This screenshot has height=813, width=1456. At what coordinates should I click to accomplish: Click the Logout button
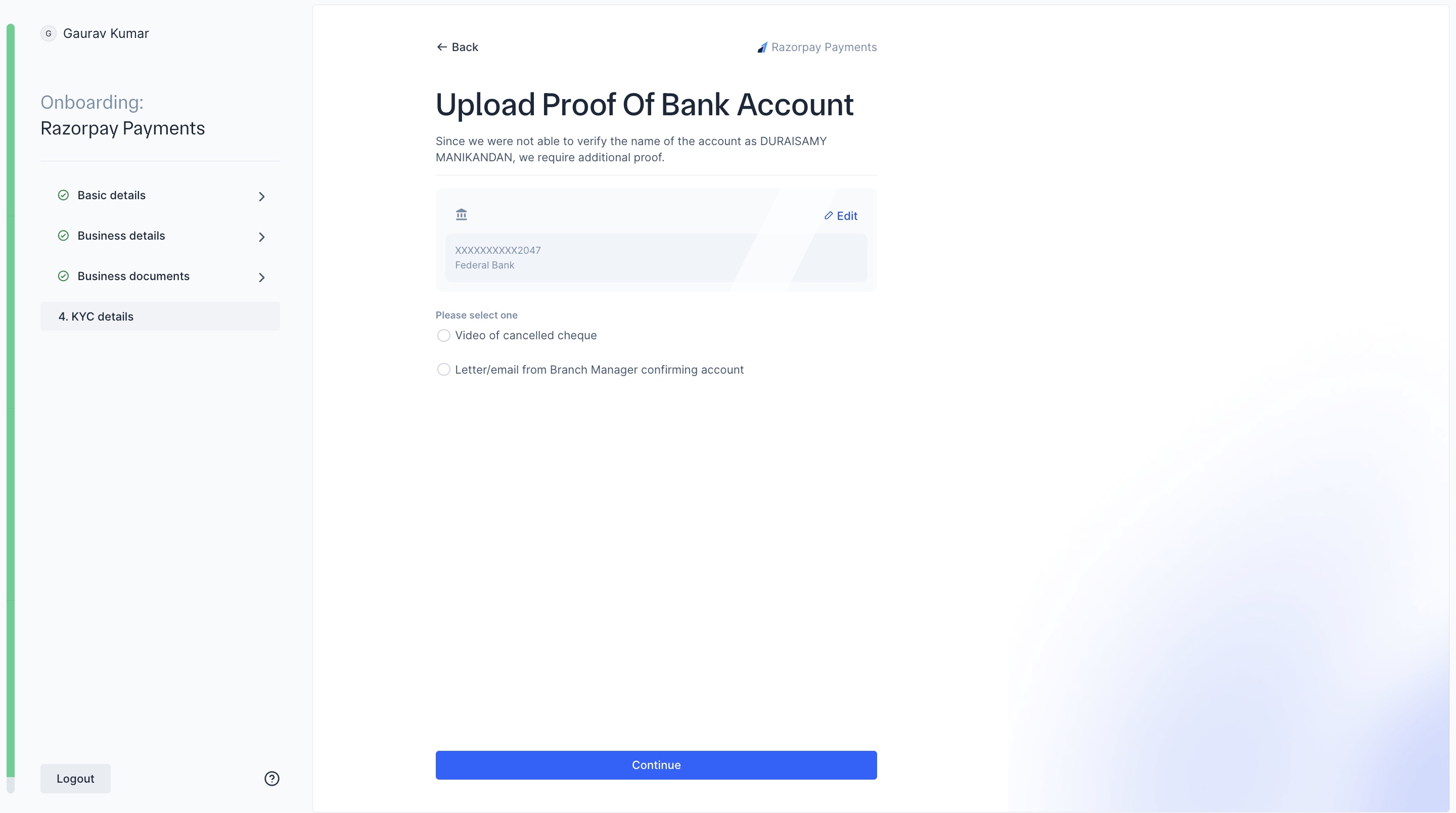click(x=75, y=779)
